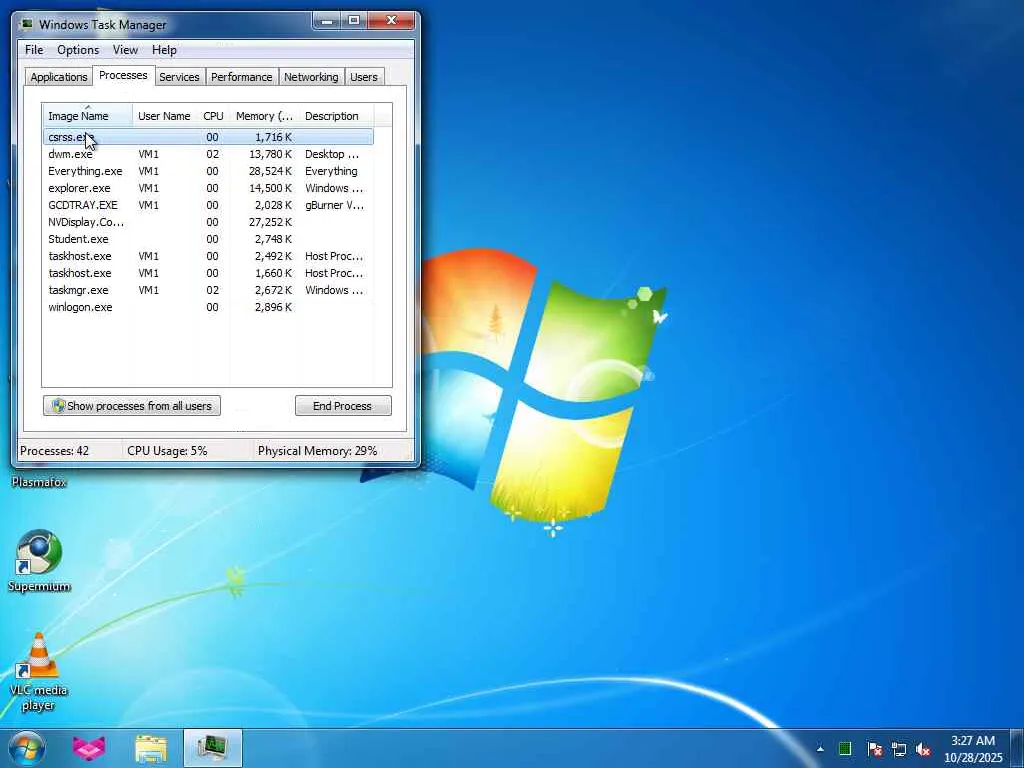
Task: Click Physical Memory: 29% status entry
Action: click(x=317, y=451)
